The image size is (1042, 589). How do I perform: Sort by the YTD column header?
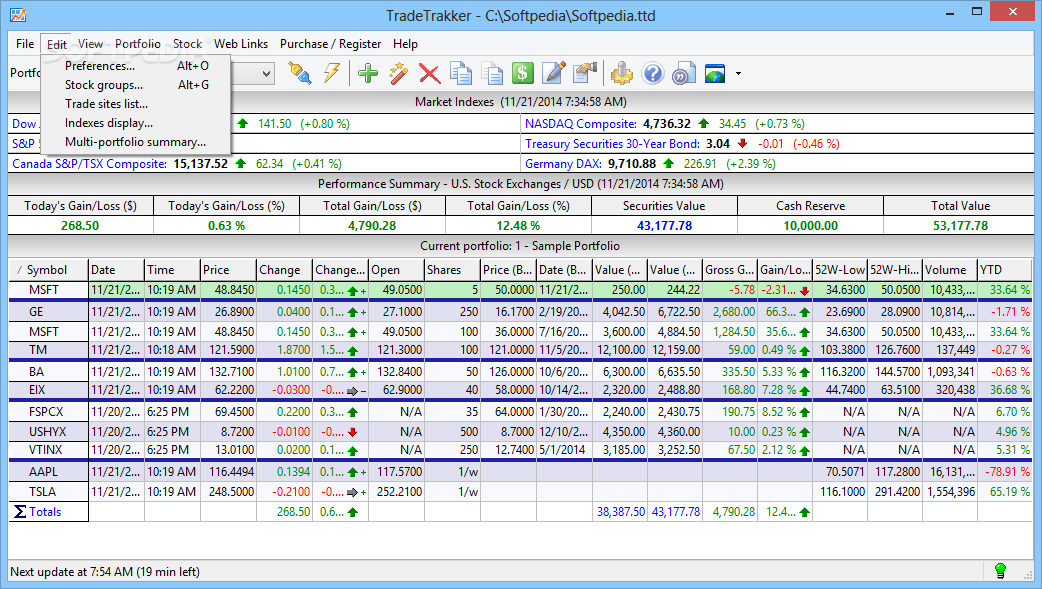1005,270
